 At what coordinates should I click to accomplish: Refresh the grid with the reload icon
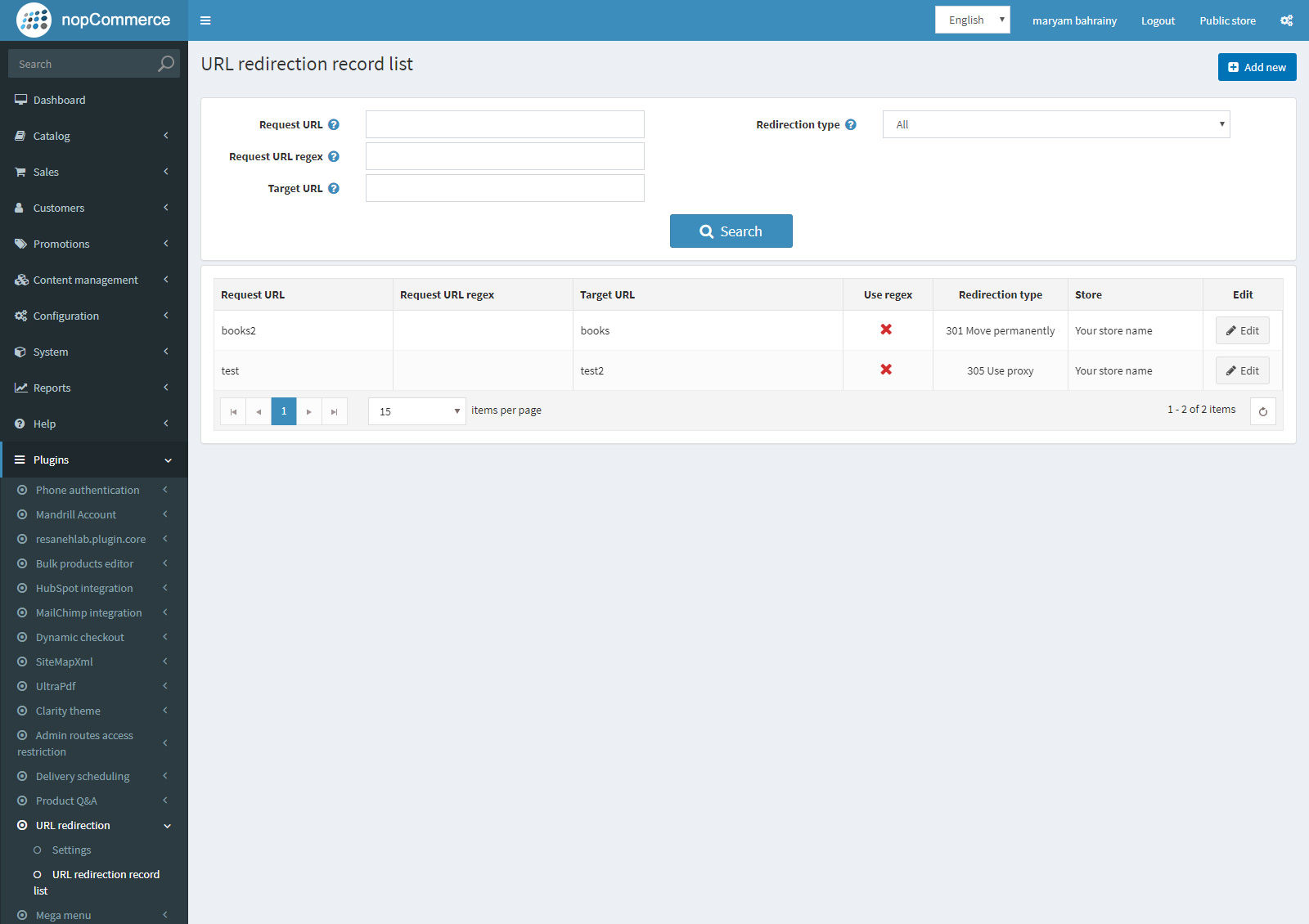click(1263, 411)
